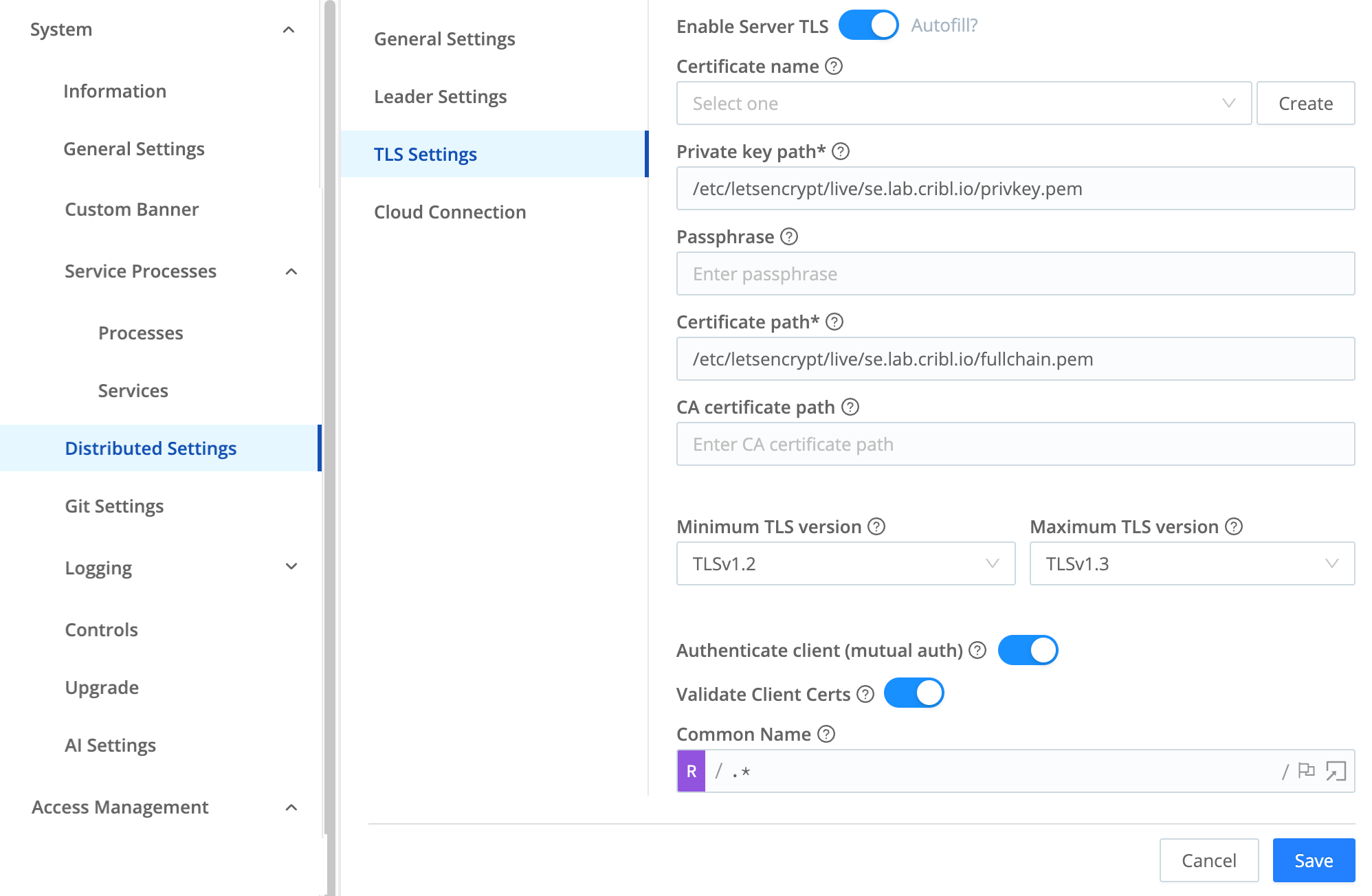Open Maximum TLS version dropdown
The image size is (1372, 896).
1191,564
